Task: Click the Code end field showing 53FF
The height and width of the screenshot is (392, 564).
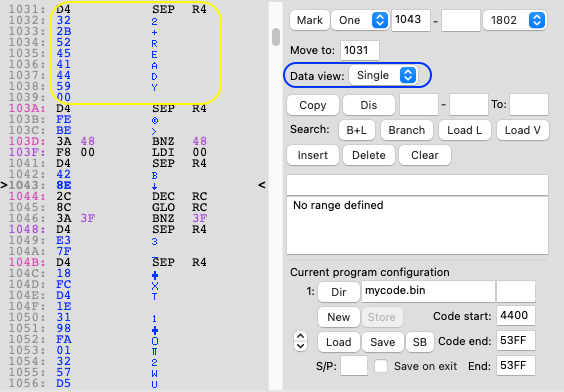Action: [x=515, y=340]
